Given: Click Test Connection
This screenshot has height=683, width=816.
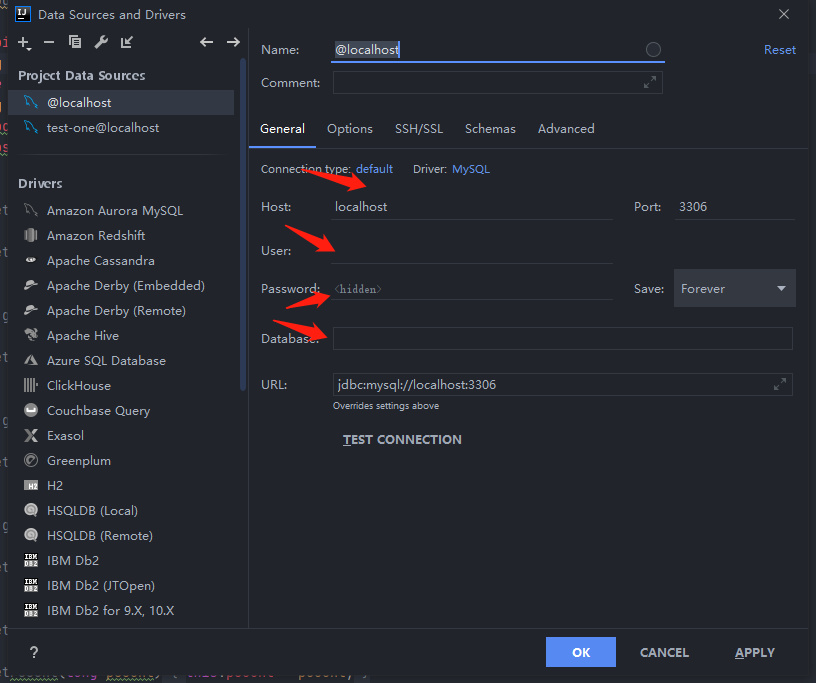Looking at the screenshot, I should 402,440.
